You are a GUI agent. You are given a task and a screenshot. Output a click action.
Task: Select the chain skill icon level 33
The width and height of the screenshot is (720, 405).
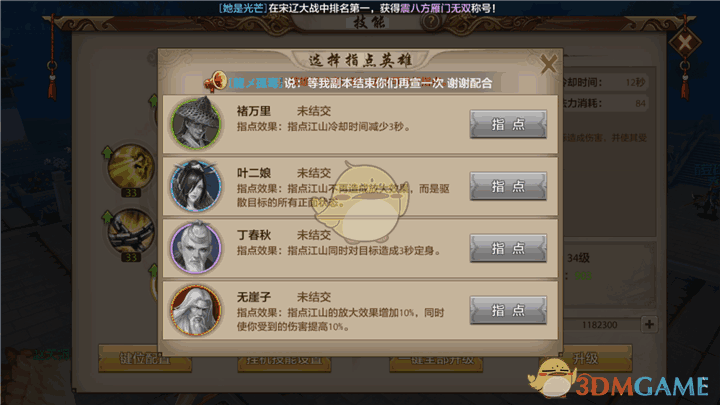pos(131,232)
